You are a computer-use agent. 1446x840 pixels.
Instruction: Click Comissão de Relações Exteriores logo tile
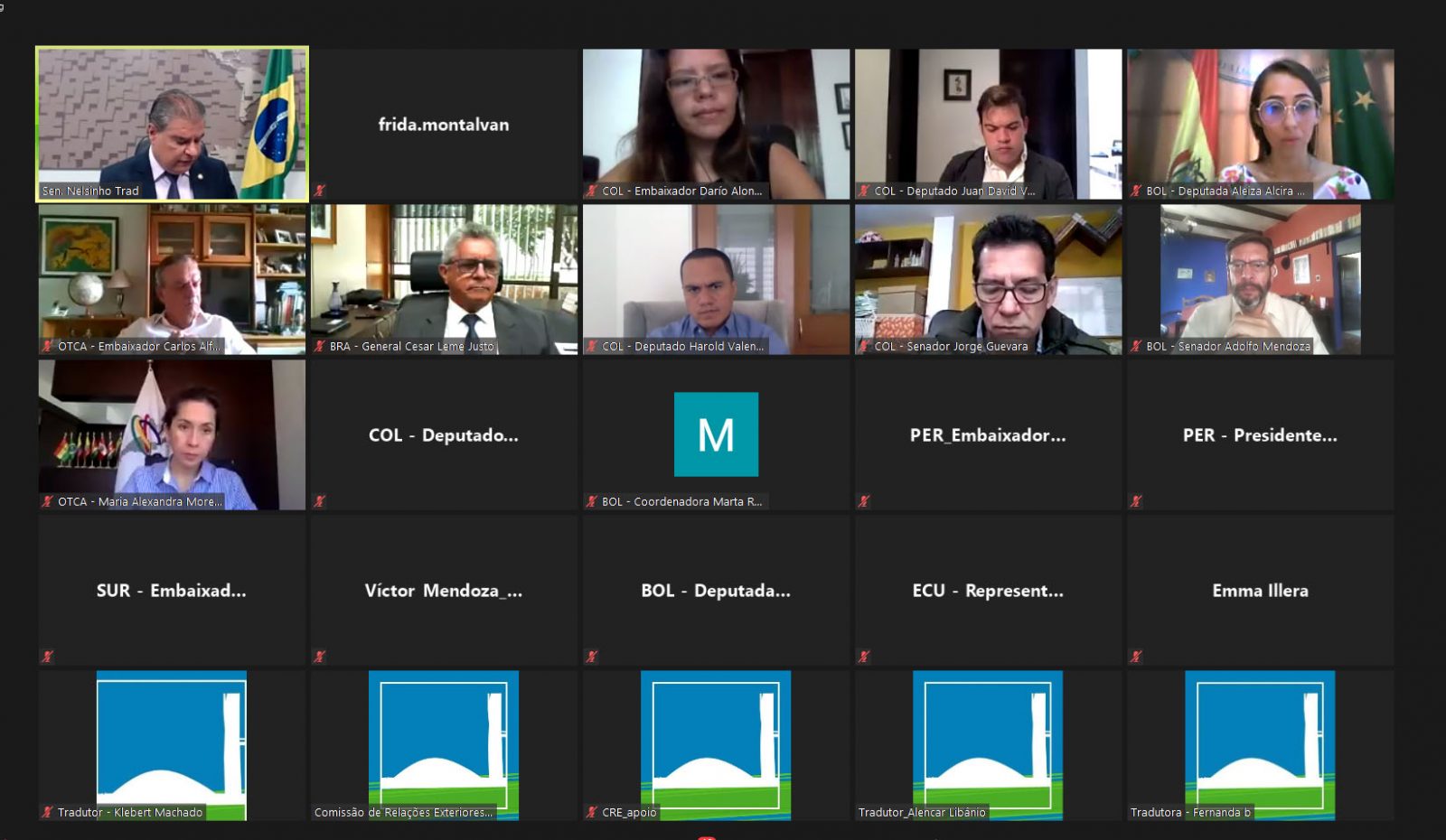click(444, 745)
